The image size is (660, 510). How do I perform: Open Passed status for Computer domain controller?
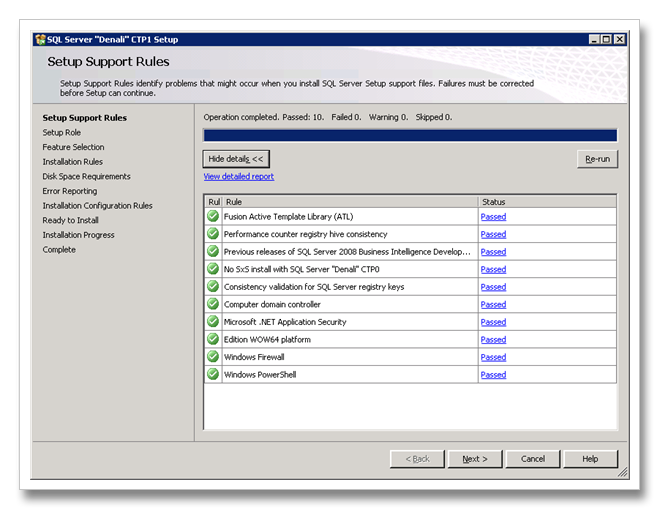pyautogui.click(x=493, y=304)
